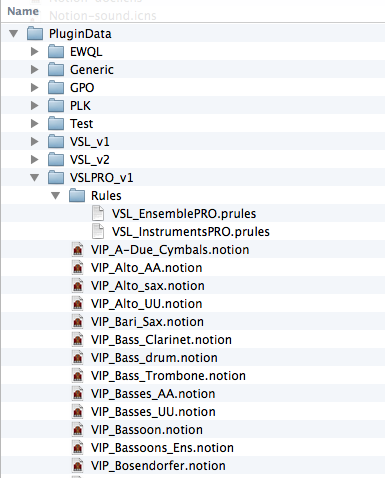Click the VIP_Bari_Sax notion file icon

[x=77, y=322]
